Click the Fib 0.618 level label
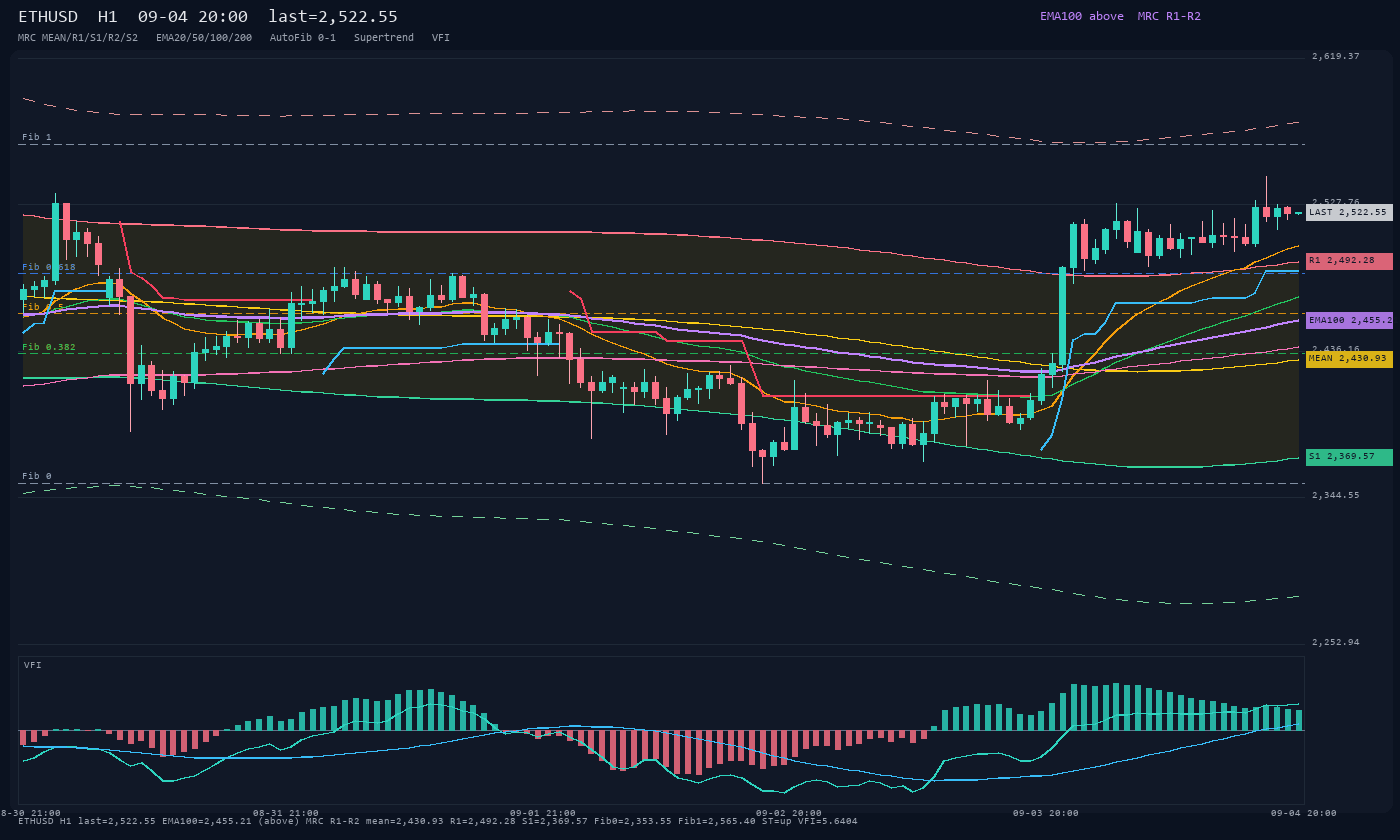Viewport: 1400px width, 840px height. (49, 267)
